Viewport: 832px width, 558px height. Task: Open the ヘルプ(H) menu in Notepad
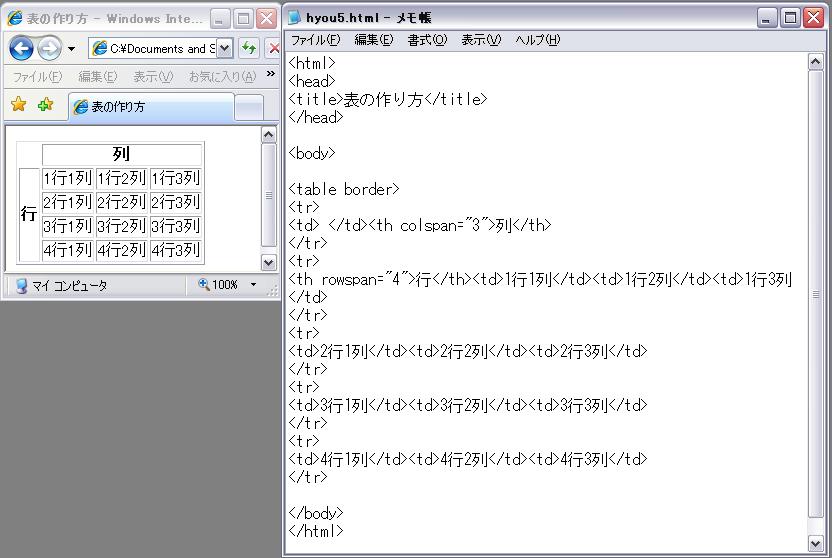click(538, 40)
